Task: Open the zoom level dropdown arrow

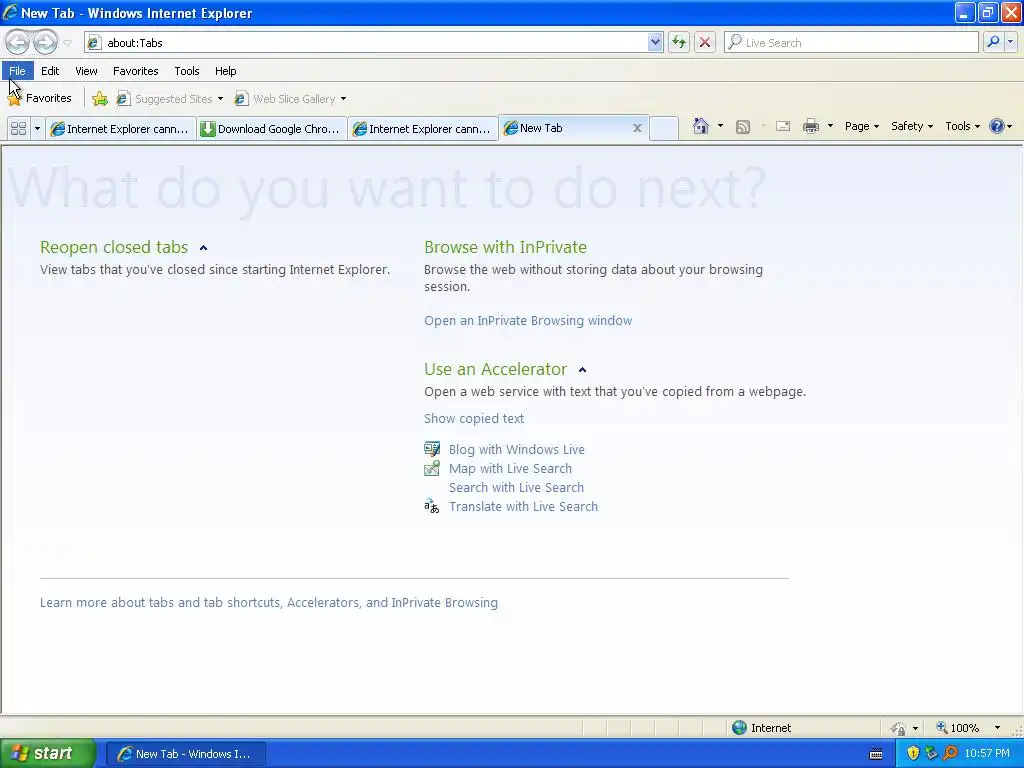Action: 997,728
